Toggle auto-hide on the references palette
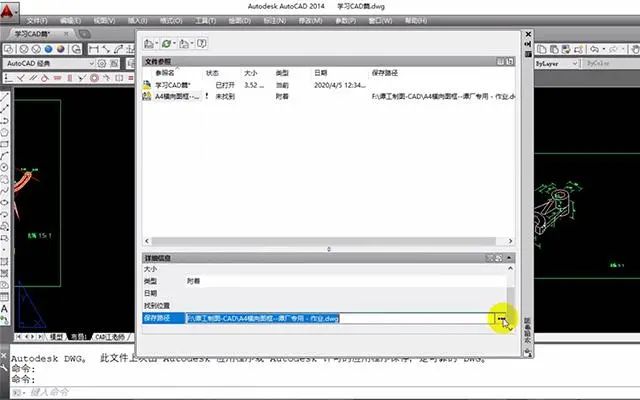Image resolution: width=640 pixels, height=400 pixels. [x=528, y=44]
